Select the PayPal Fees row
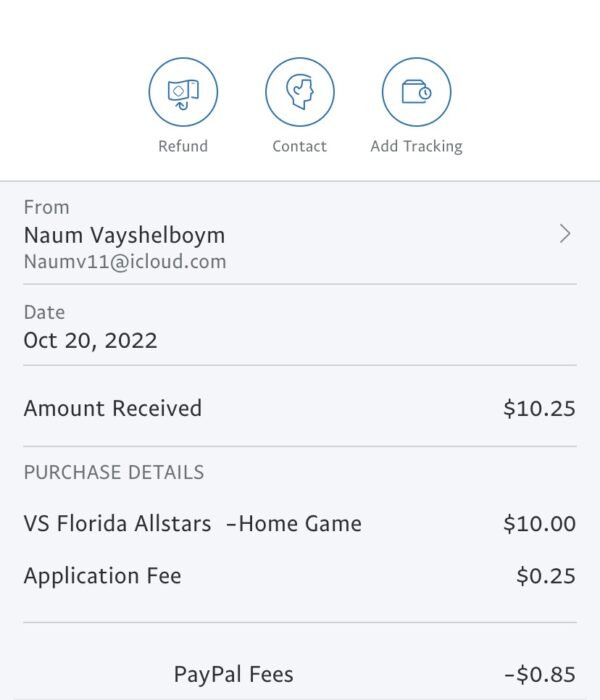 [300, 674]
